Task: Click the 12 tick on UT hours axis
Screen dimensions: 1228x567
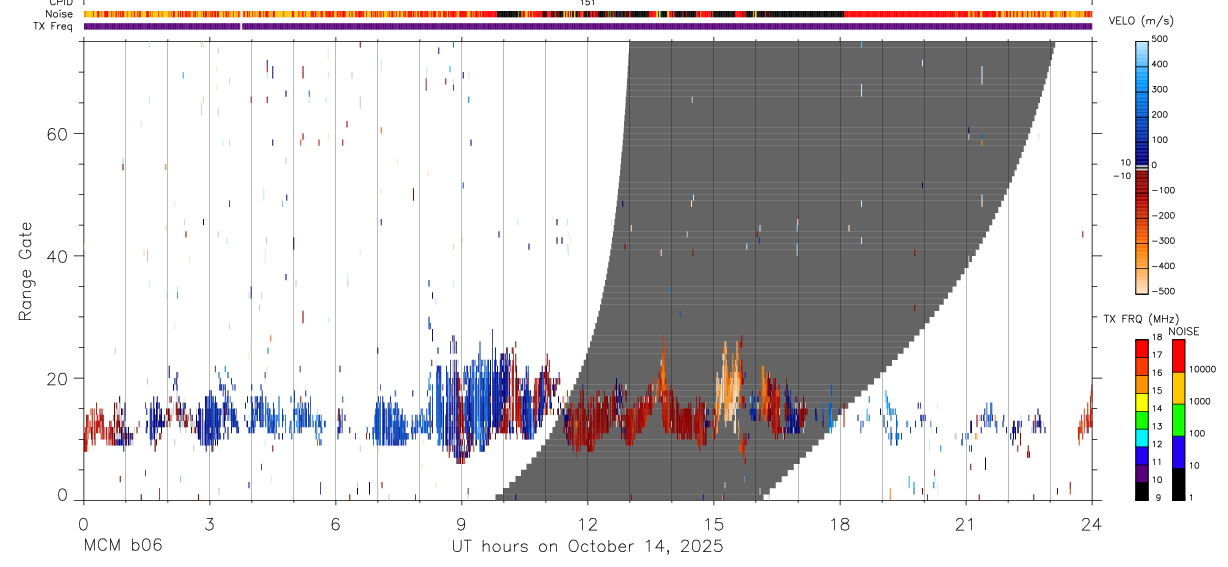Action: 587,524
